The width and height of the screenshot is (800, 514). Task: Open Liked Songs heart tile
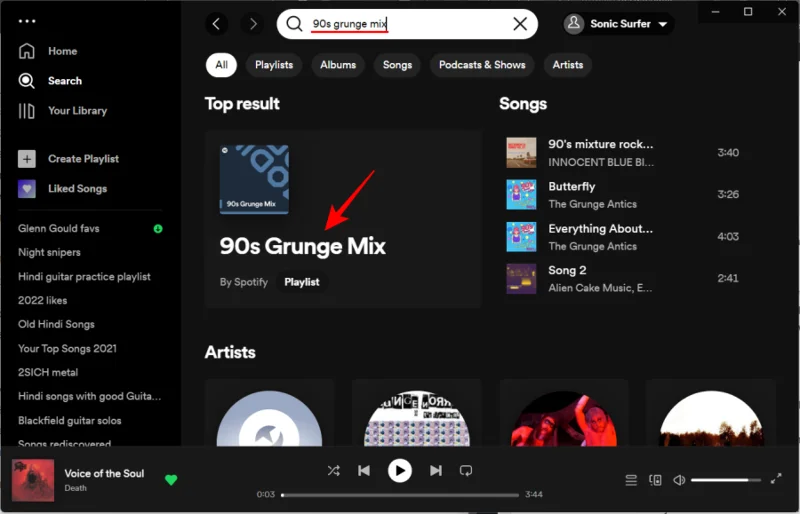point(27,189)
